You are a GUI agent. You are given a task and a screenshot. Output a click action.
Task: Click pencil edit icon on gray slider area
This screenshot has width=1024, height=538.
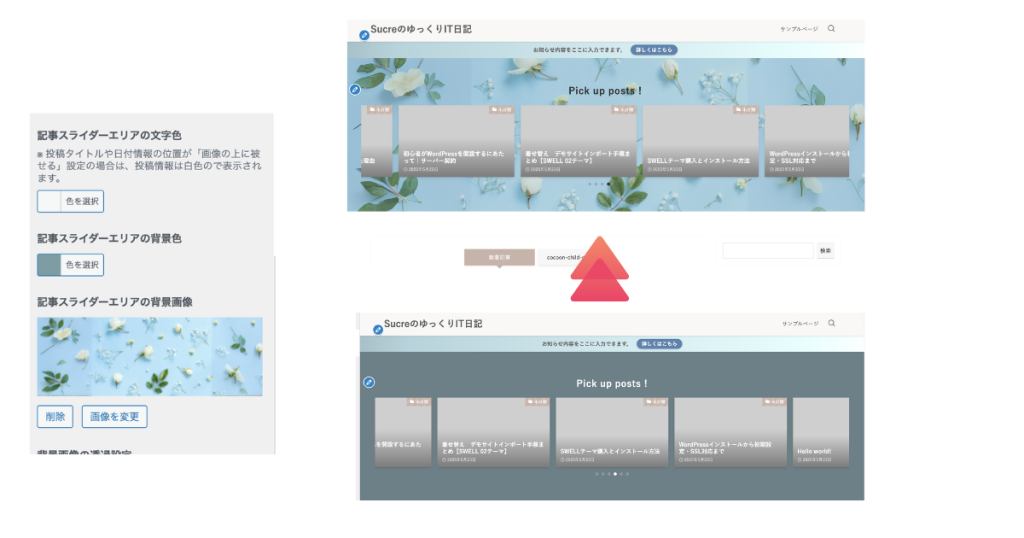[x=369, y=382]
